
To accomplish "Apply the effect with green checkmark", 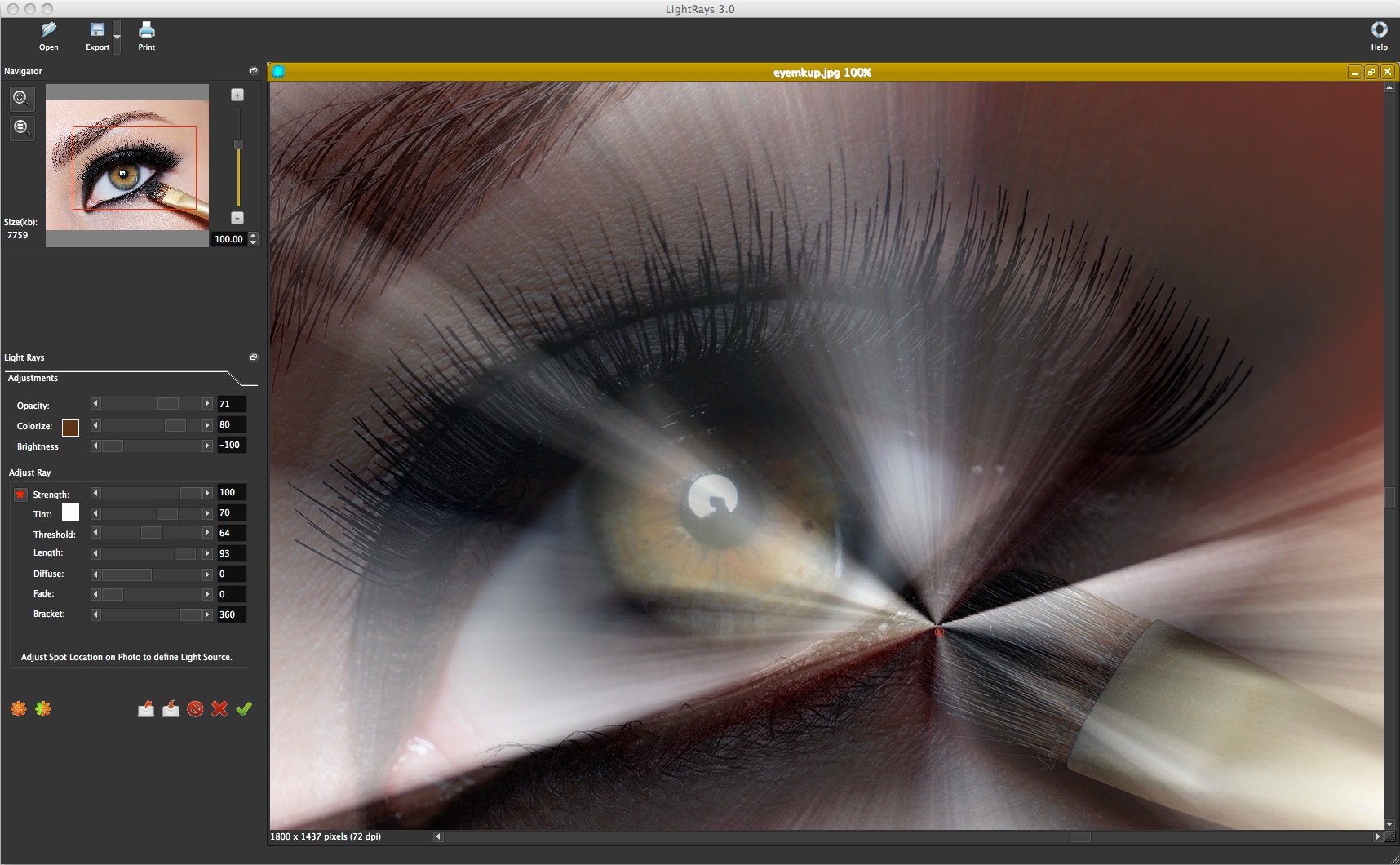I will [x=244, y=708].
